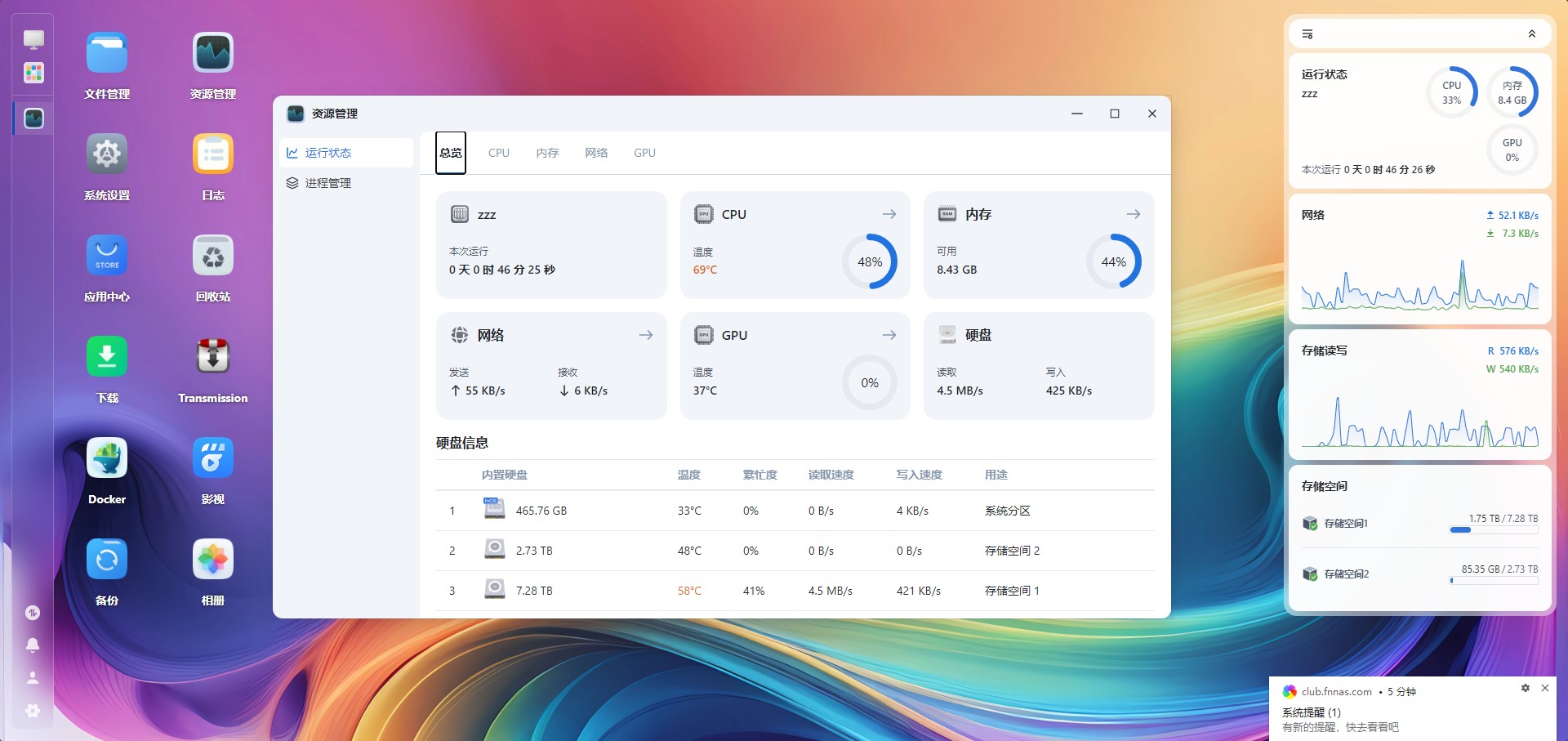Open the club.fnnas.com system notification
Viewport: 1568px width, 741px height.
click(1388, 712)
